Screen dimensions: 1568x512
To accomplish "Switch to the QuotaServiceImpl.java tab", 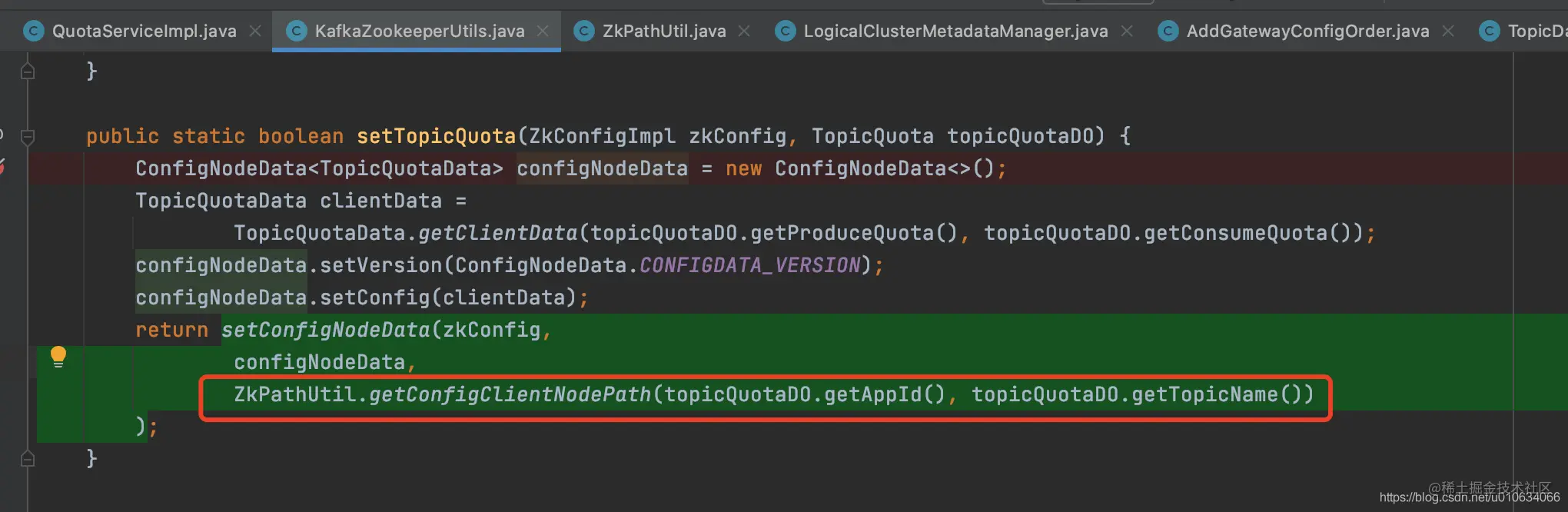I will (x=144, y=31).
